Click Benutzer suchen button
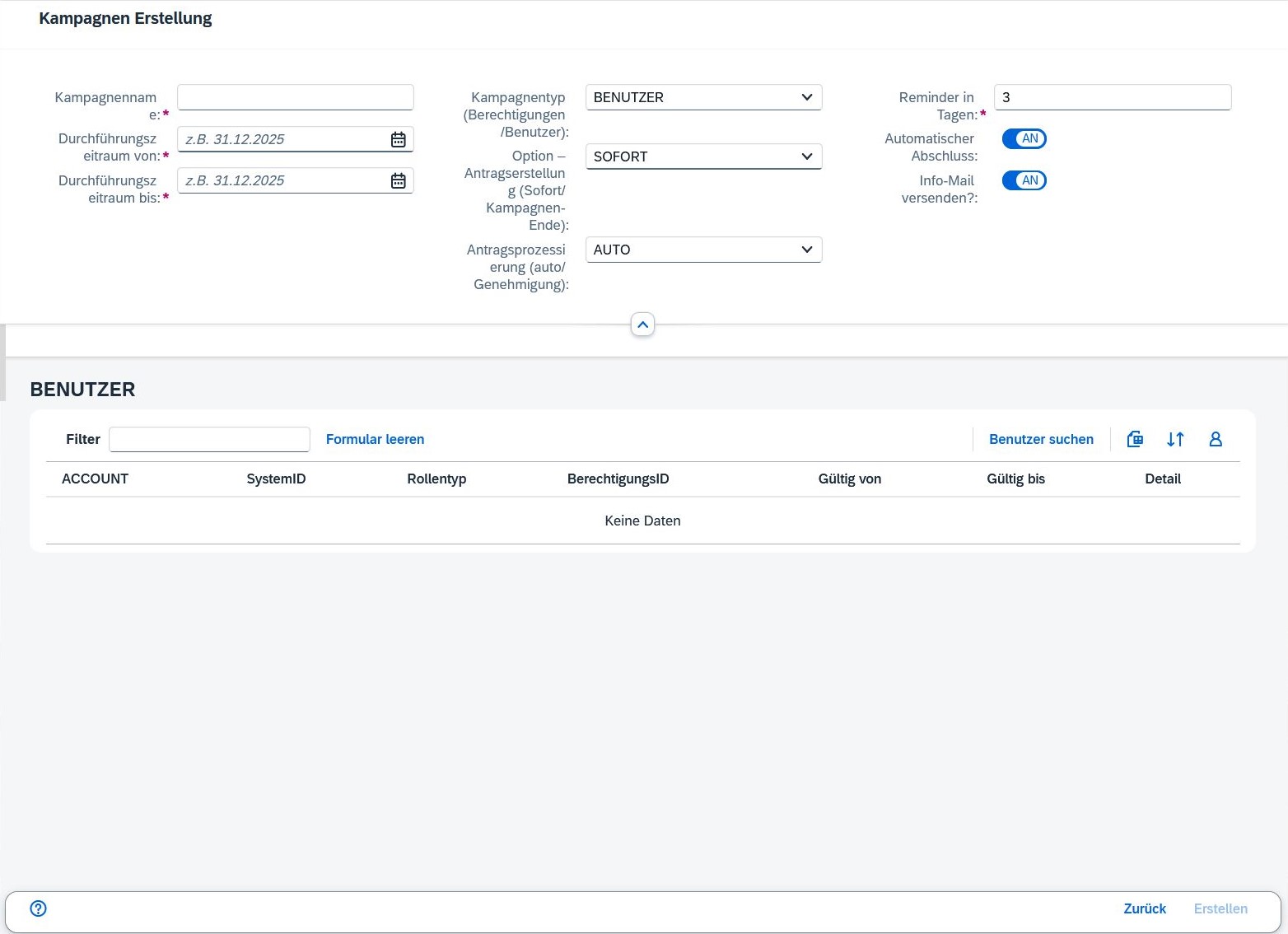 coord(1041,439)
